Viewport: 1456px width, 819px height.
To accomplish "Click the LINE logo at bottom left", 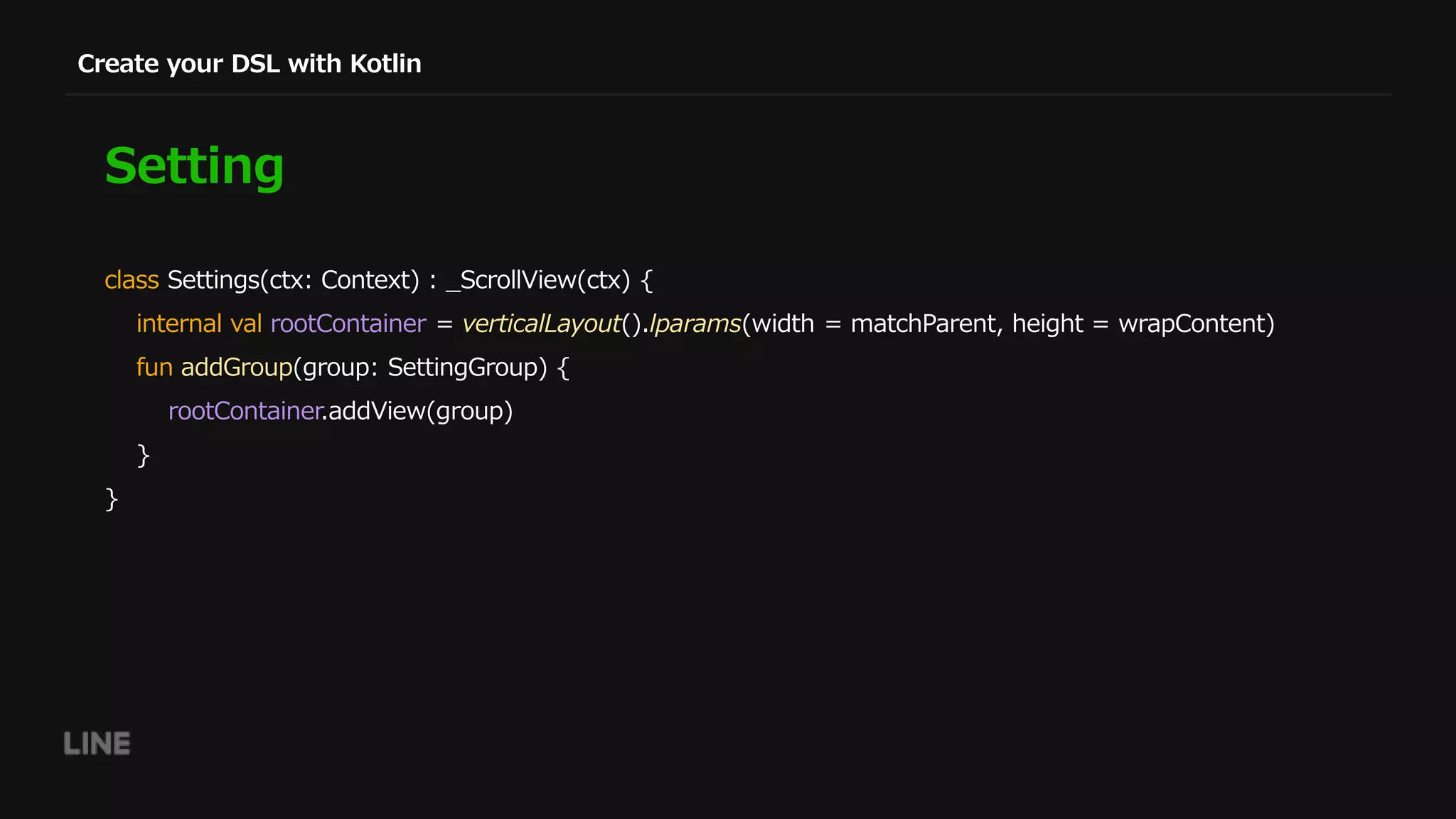I will tap(97, 744).
